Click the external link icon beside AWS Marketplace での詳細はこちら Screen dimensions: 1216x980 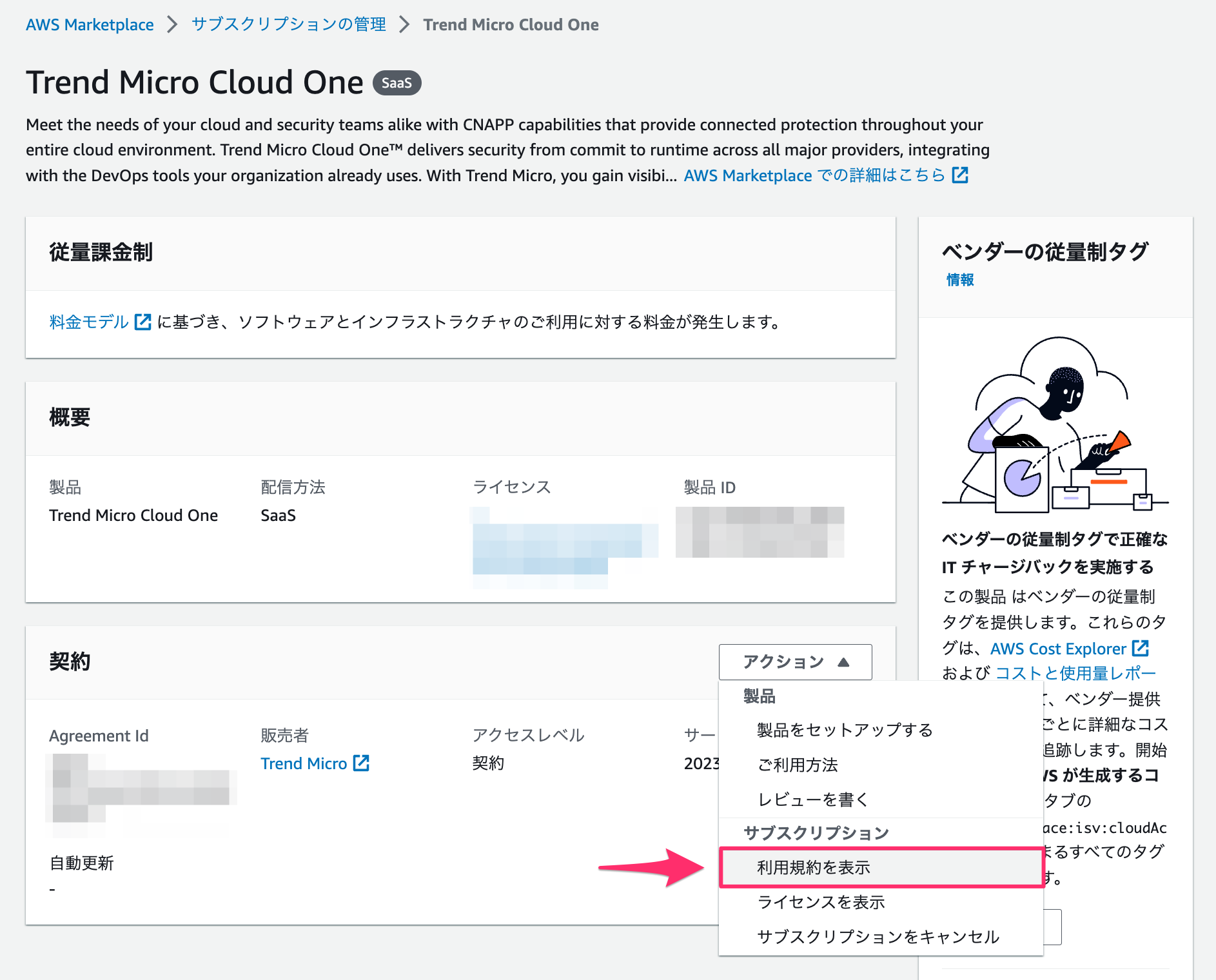click(x=960, y=174)
